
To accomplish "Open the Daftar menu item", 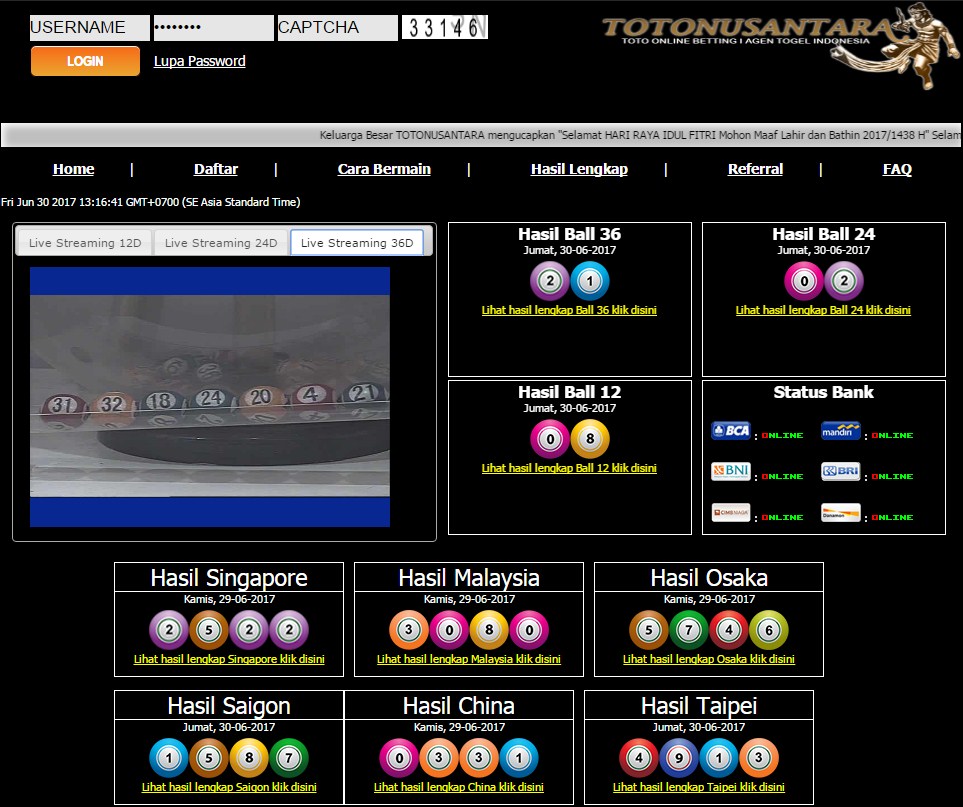I will 216,169.
